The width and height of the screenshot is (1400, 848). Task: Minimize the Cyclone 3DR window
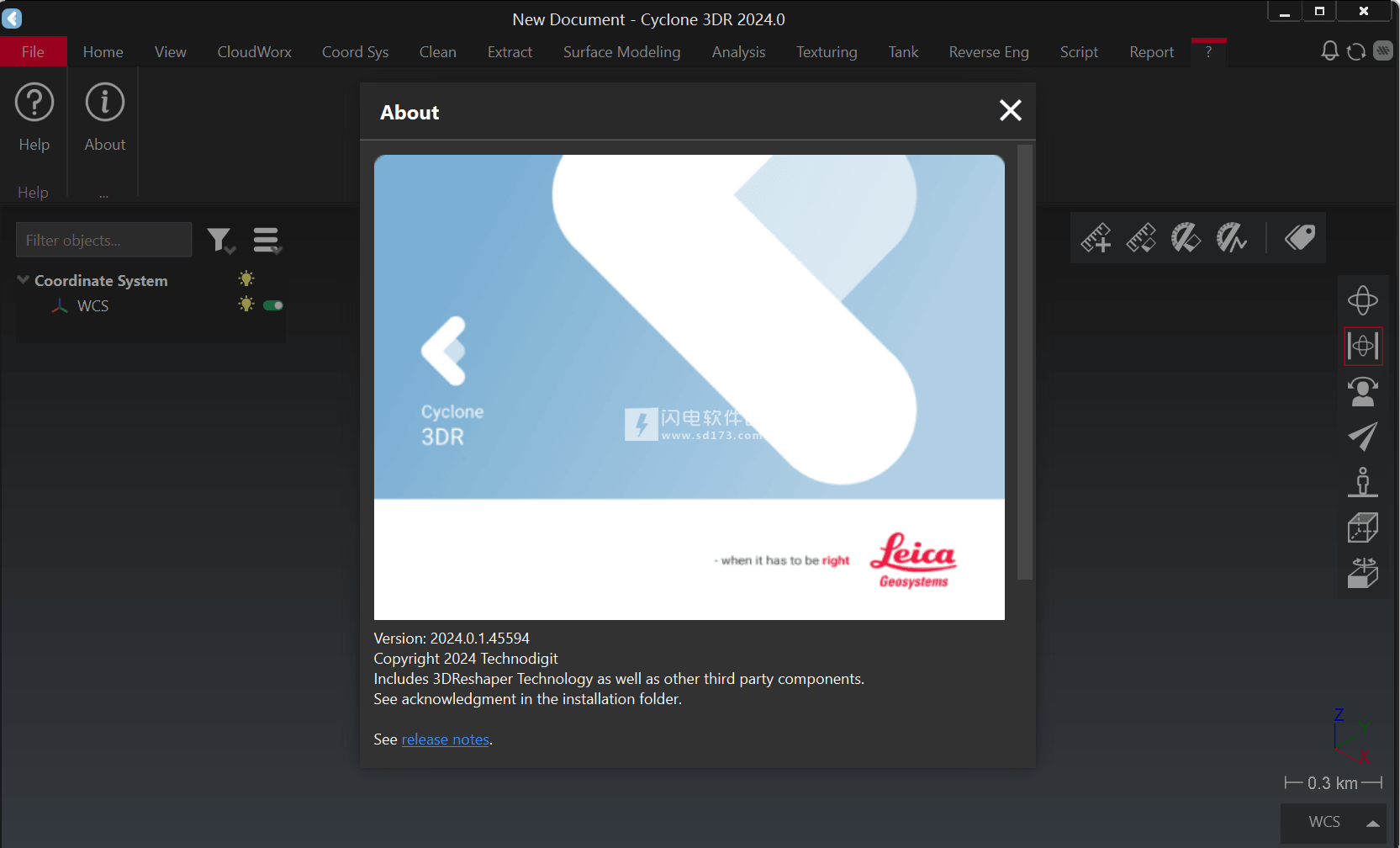(x=1285, y=12)
